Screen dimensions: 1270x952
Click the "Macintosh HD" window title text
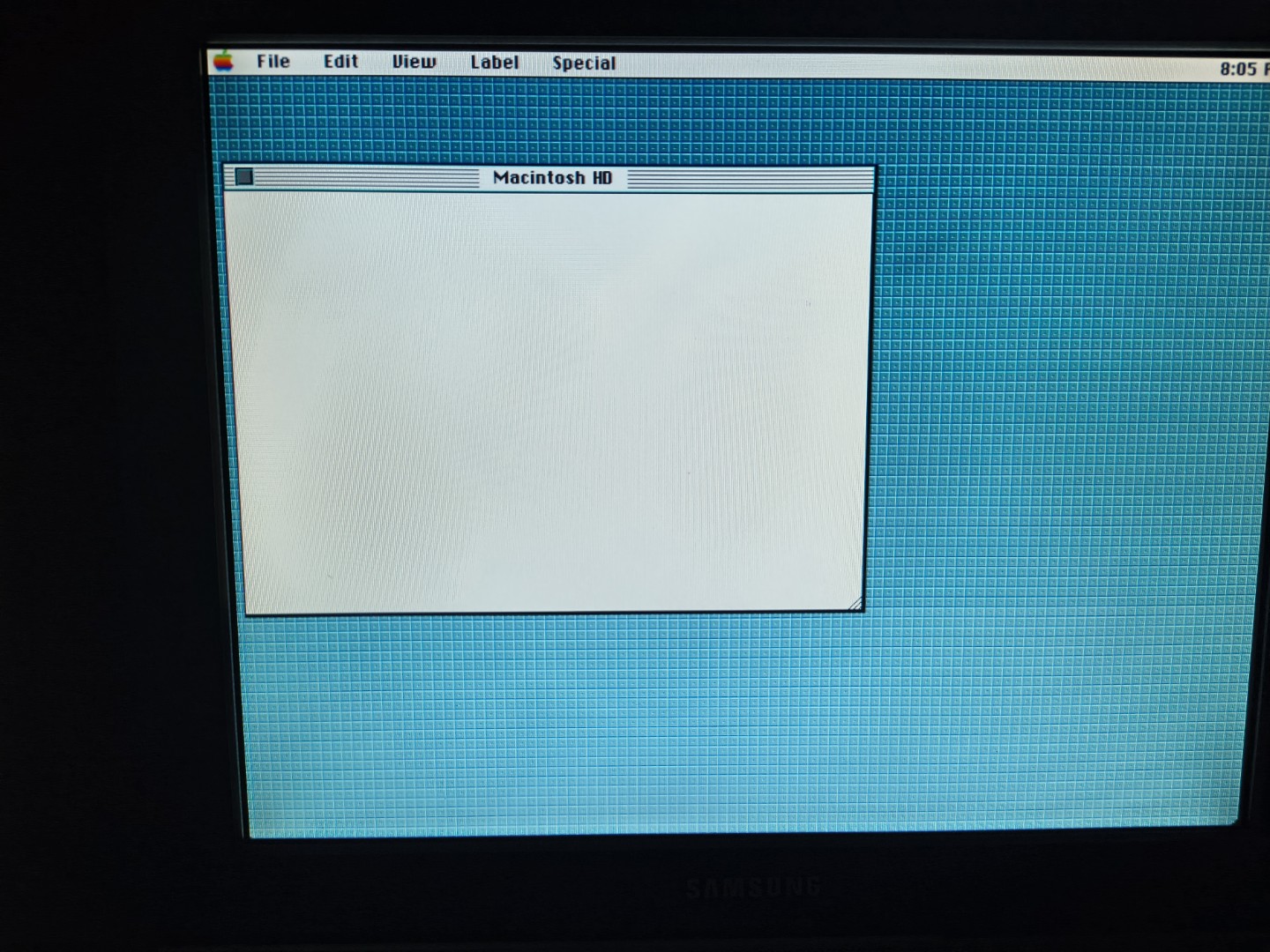click(x=552, y=178)
